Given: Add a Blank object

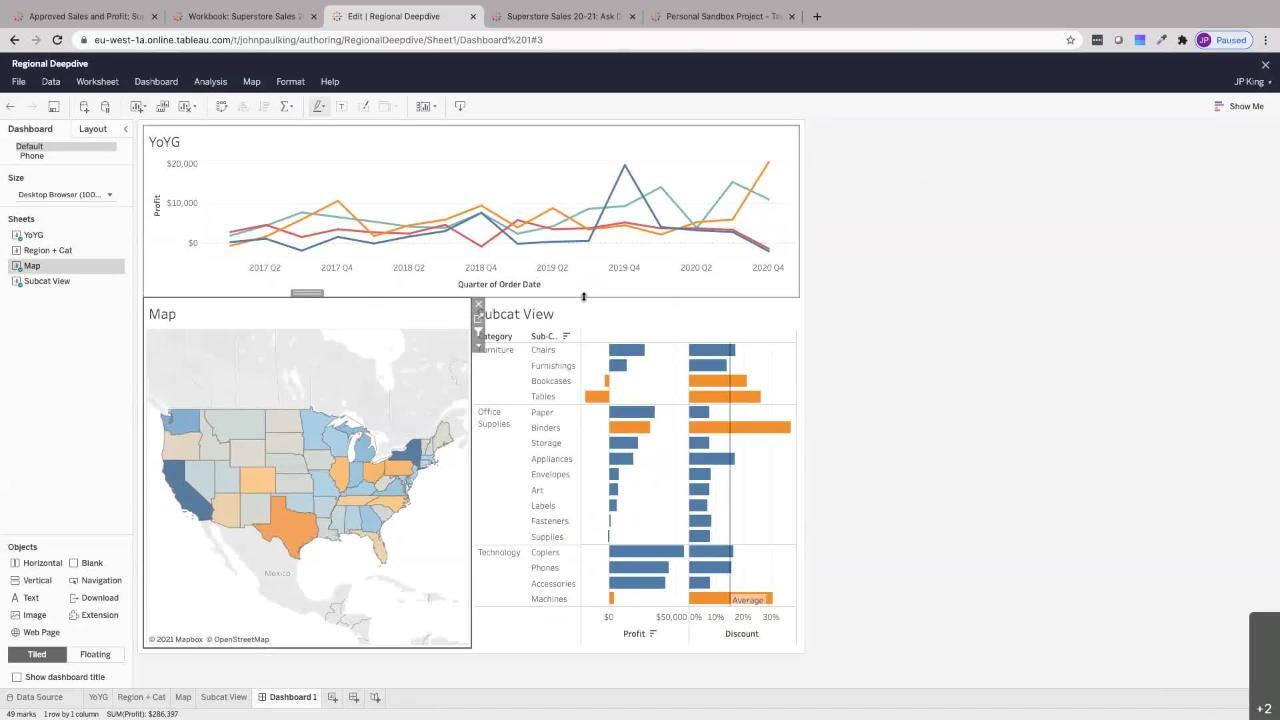Looking at the screenshot, I should coord(86,563).
